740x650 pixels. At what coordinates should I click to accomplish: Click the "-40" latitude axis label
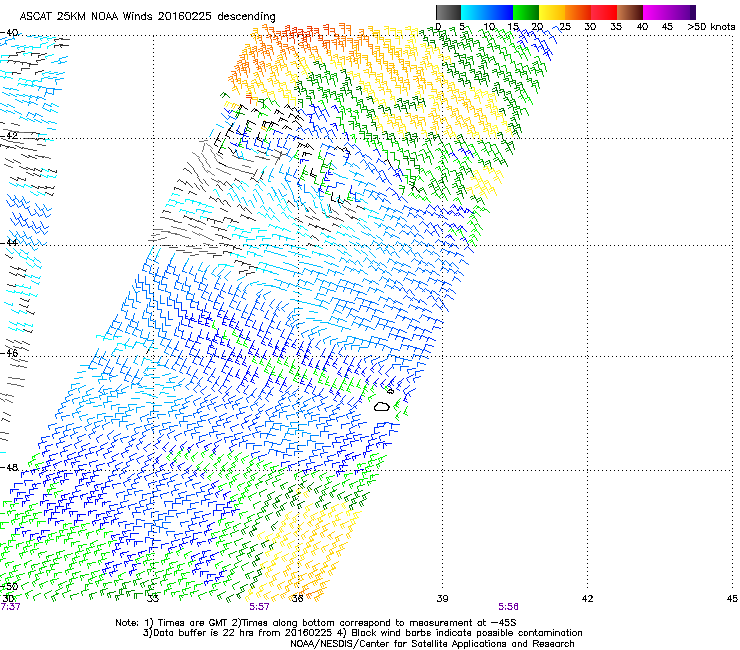point(9,33)
